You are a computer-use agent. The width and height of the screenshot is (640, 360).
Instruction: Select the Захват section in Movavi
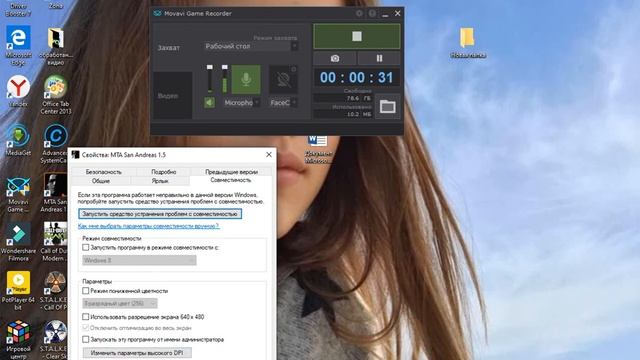(169, 48)
